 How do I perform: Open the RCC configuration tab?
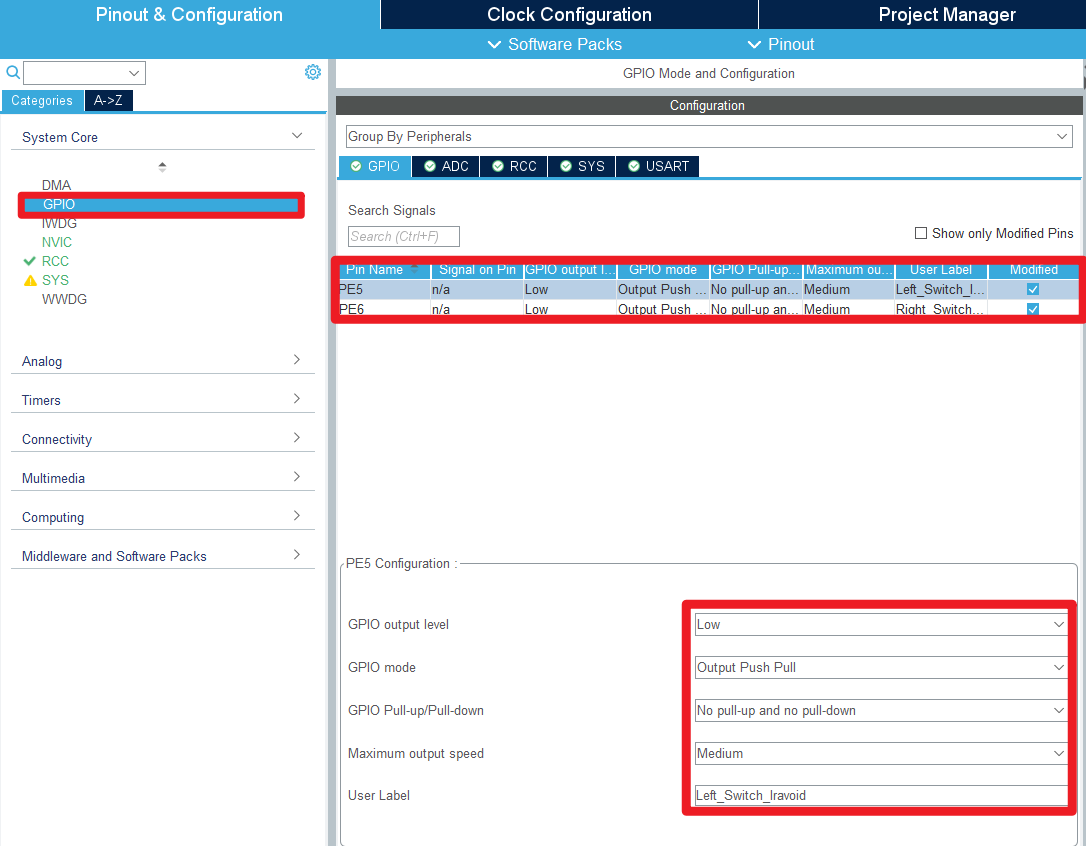pos(514,166)
